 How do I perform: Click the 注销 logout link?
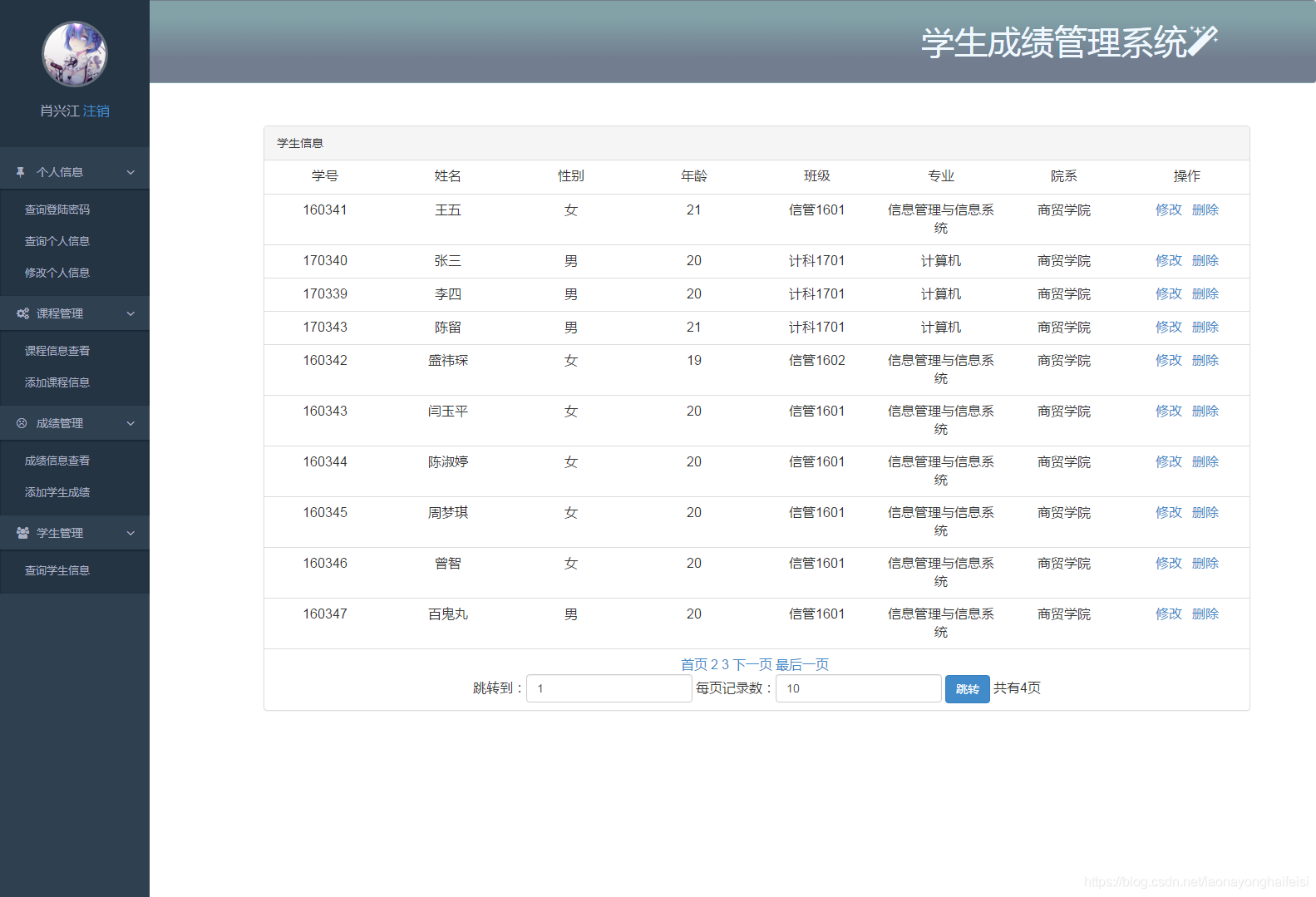[x=96, y=111]
